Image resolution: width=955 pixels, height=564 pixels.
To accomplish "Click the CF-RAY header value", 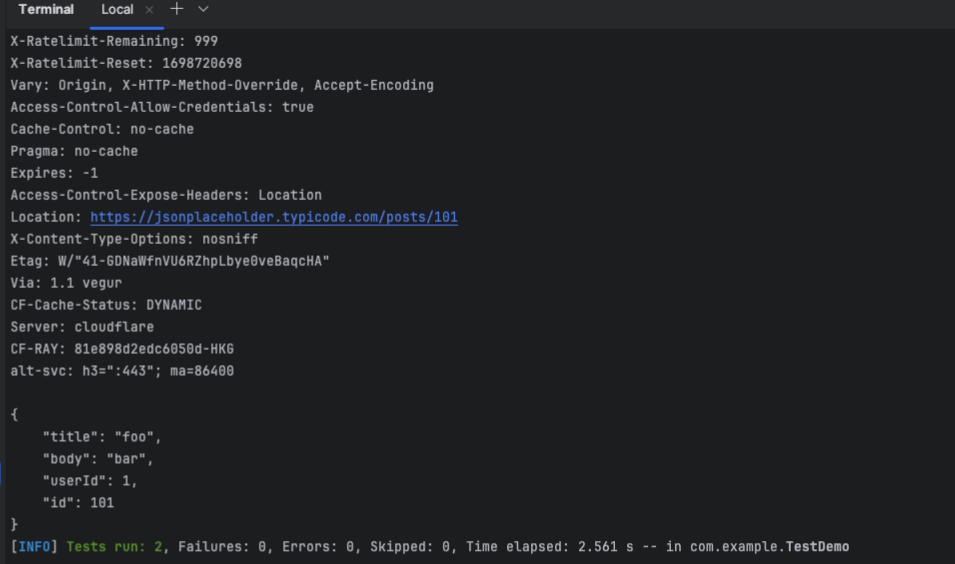I will pyautogui.click(x=154, y=349).
